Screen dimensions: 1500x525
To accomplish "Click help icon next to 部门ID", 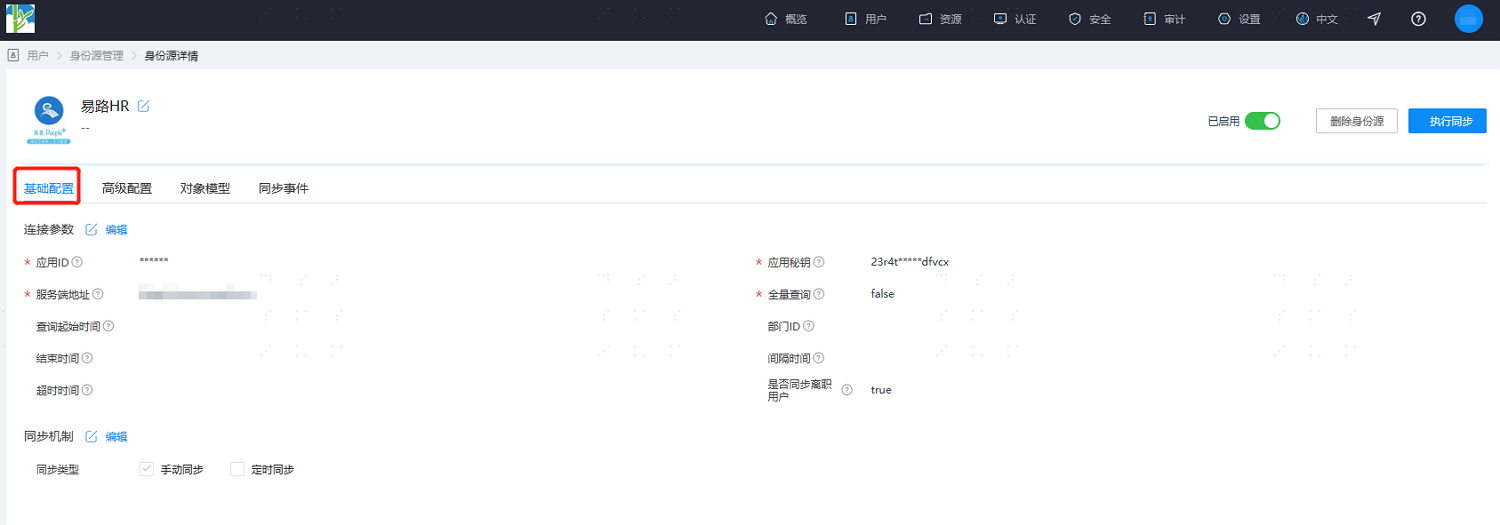I will tap(808, 326).
